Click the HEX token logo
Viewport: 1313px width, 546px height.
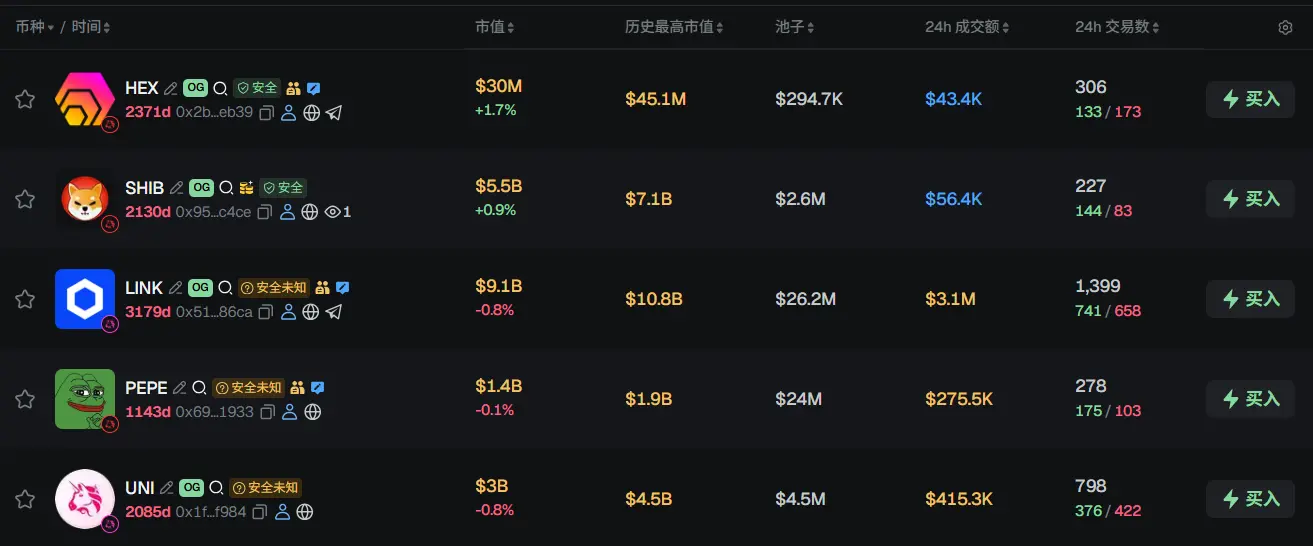[84, 99]
